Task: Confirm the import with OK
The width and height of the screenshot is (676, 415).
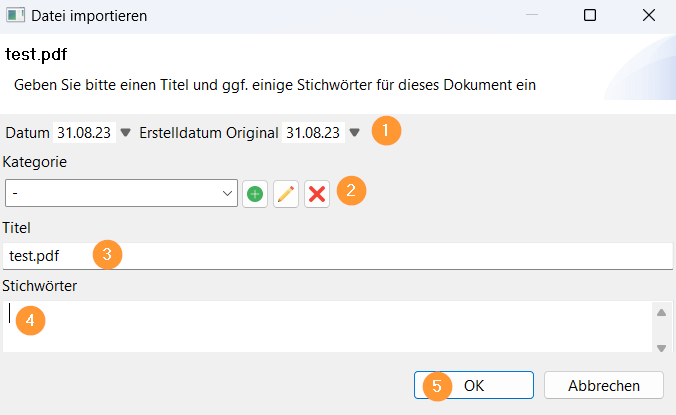Action: point(474,385)
